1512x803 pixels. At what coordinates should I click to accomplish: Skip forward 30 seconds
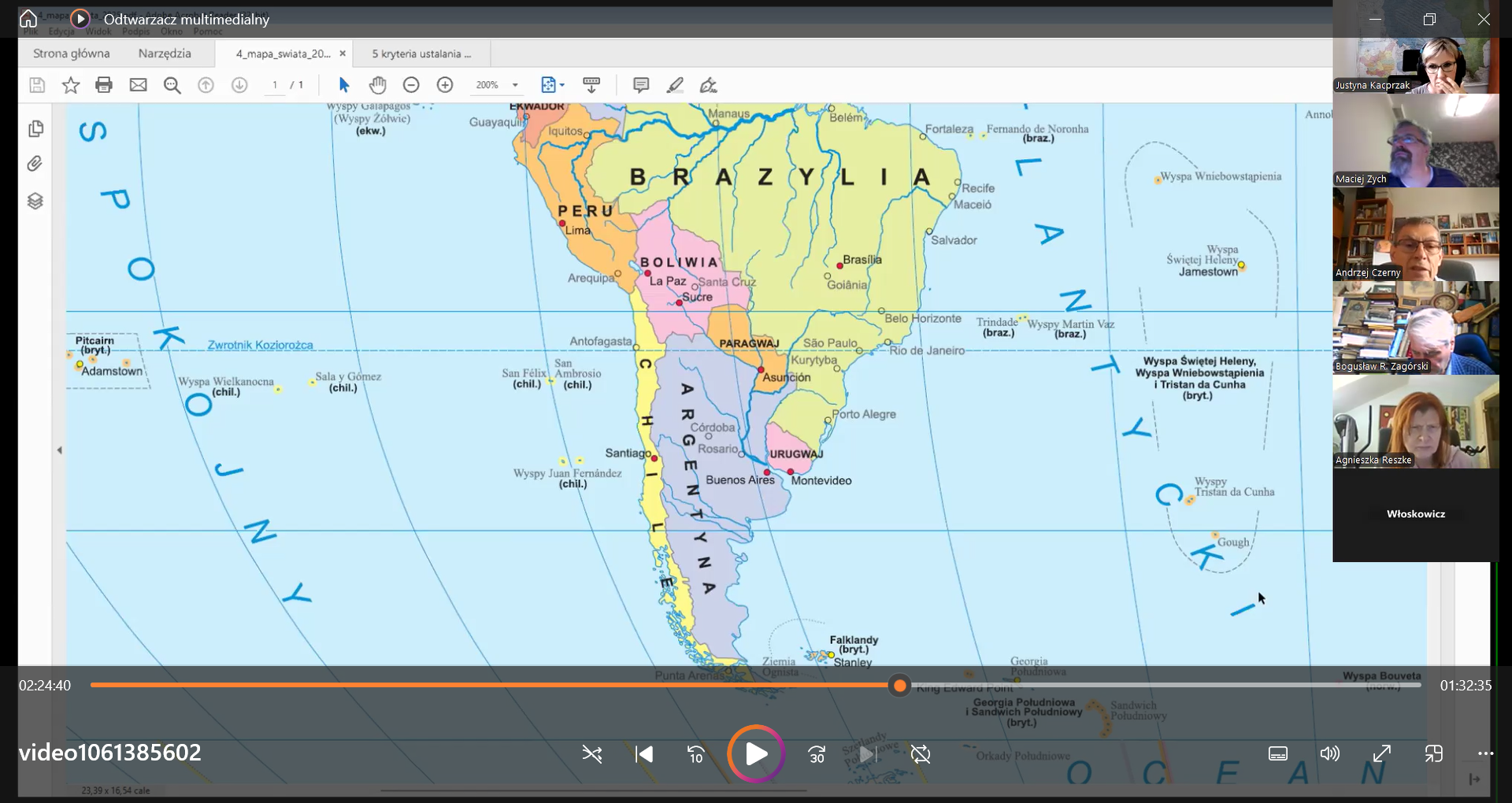[817, 754]
